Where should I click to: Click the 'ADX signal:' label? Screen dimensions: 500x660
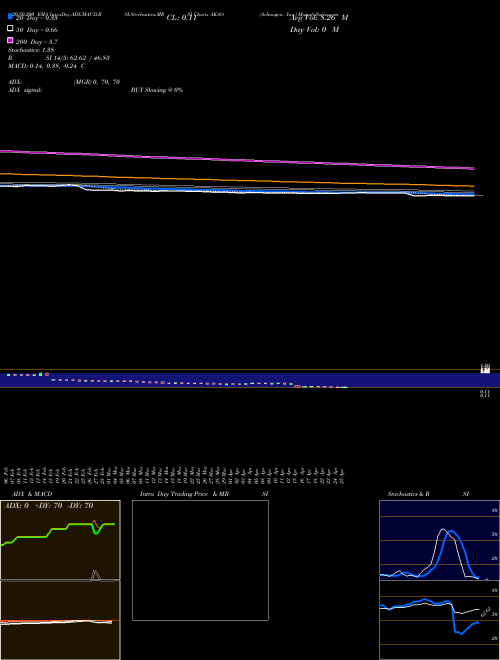coord(25,90)
